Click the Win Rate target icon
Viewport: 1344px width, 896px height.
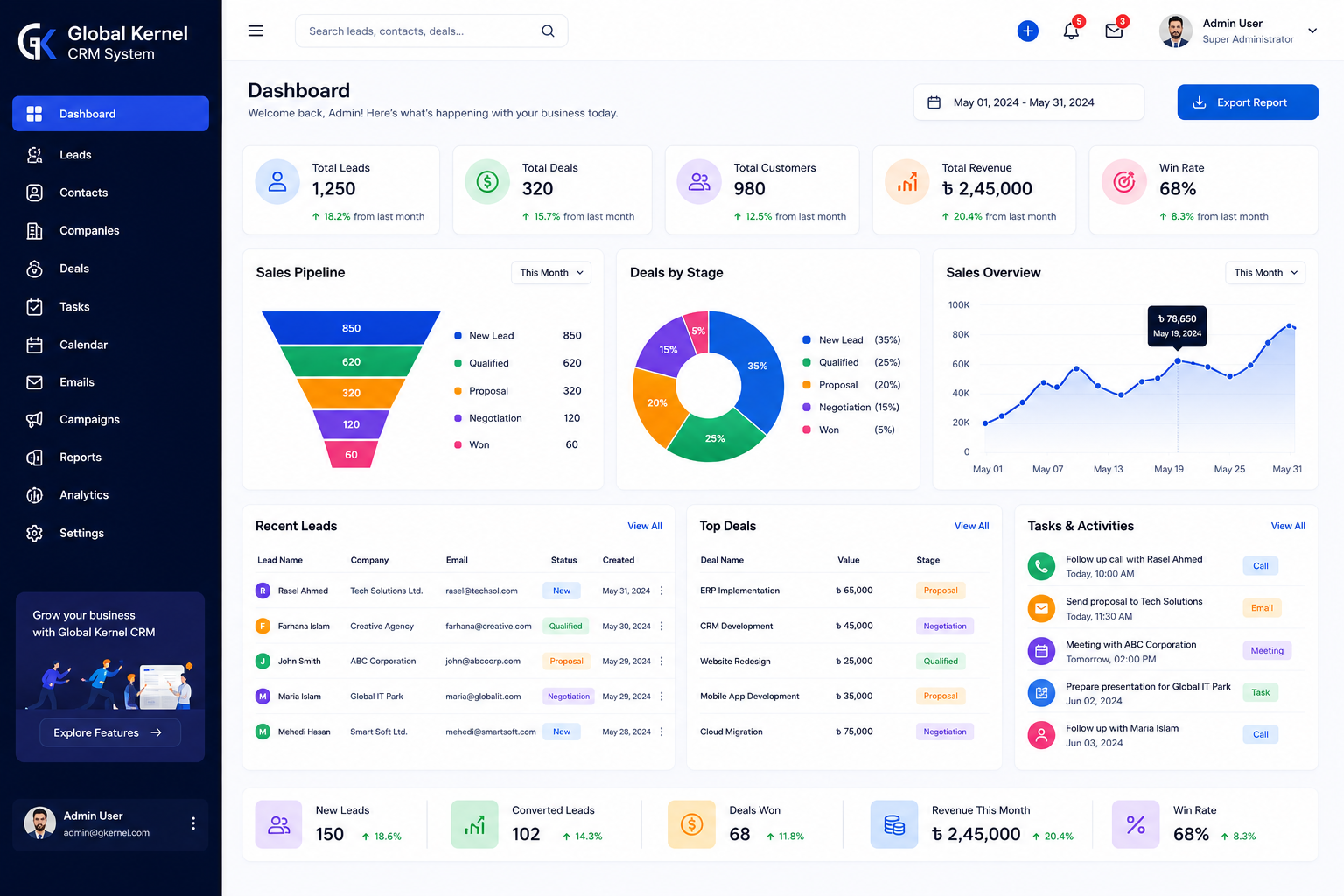point(1124,181)
